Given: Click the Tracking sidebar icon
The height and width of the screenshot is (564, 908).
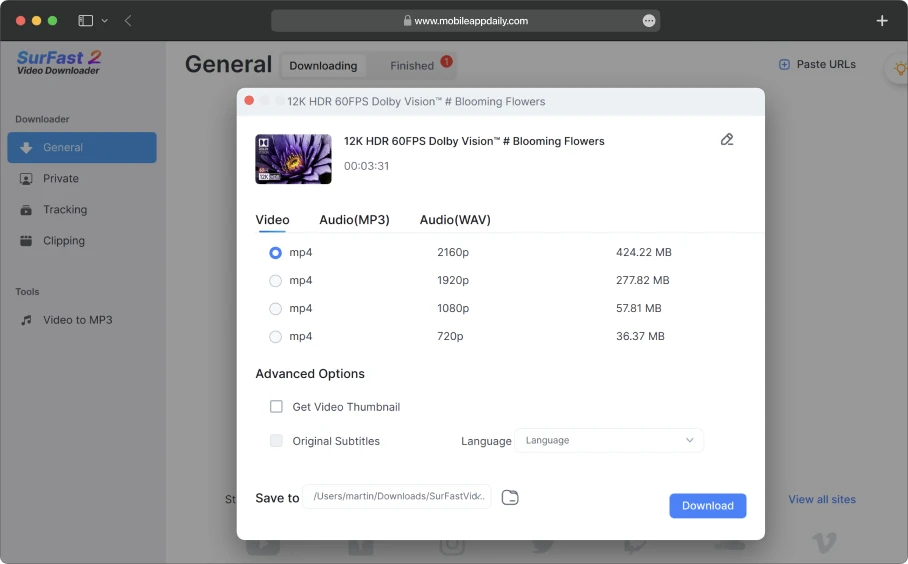Looking at the screenshot, I should pos(26,210).
